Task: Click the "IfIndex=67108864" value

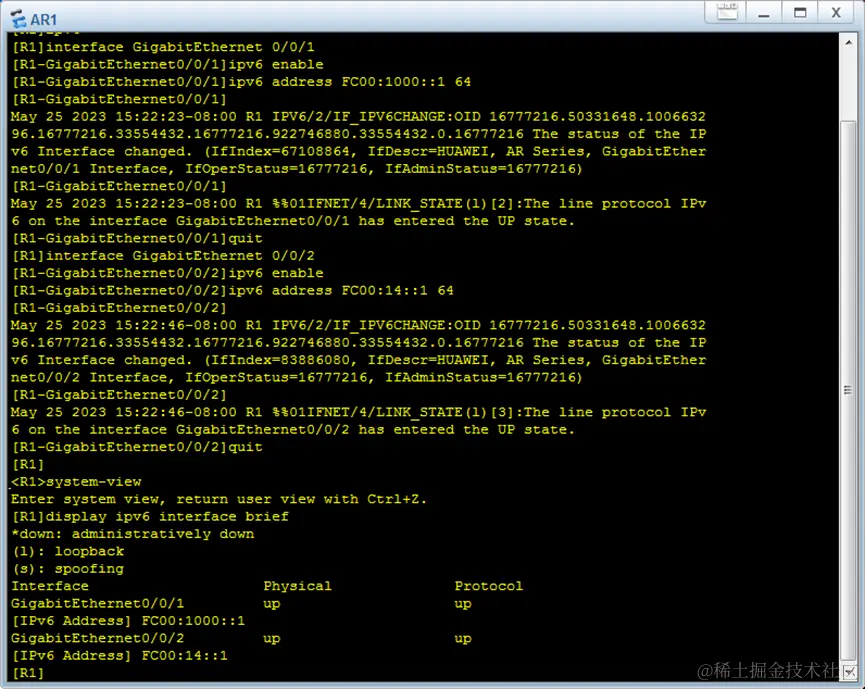Action: click(x=280, y=151)
